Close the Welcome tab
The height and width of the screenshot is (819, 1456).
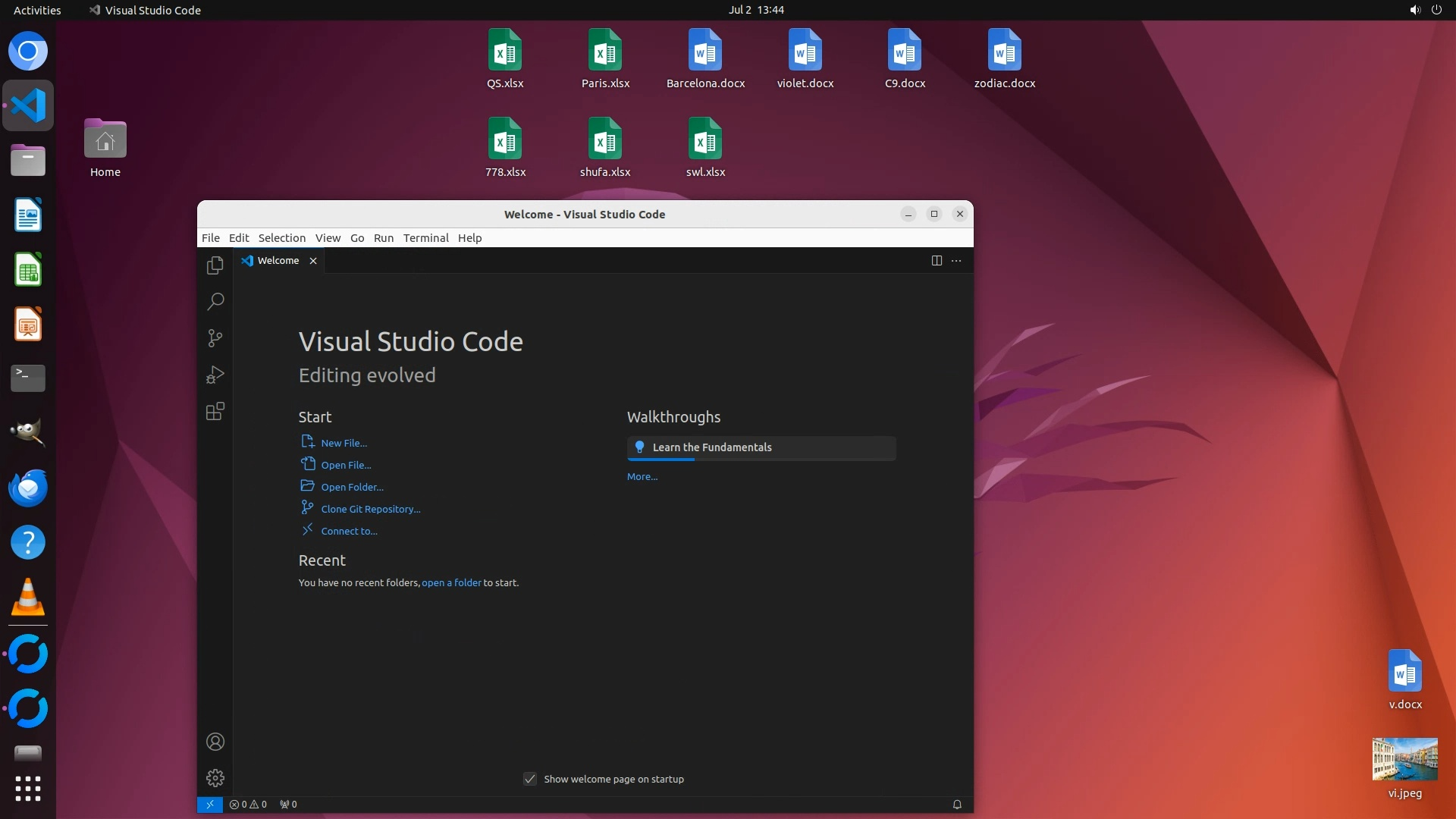pos(313,261)
